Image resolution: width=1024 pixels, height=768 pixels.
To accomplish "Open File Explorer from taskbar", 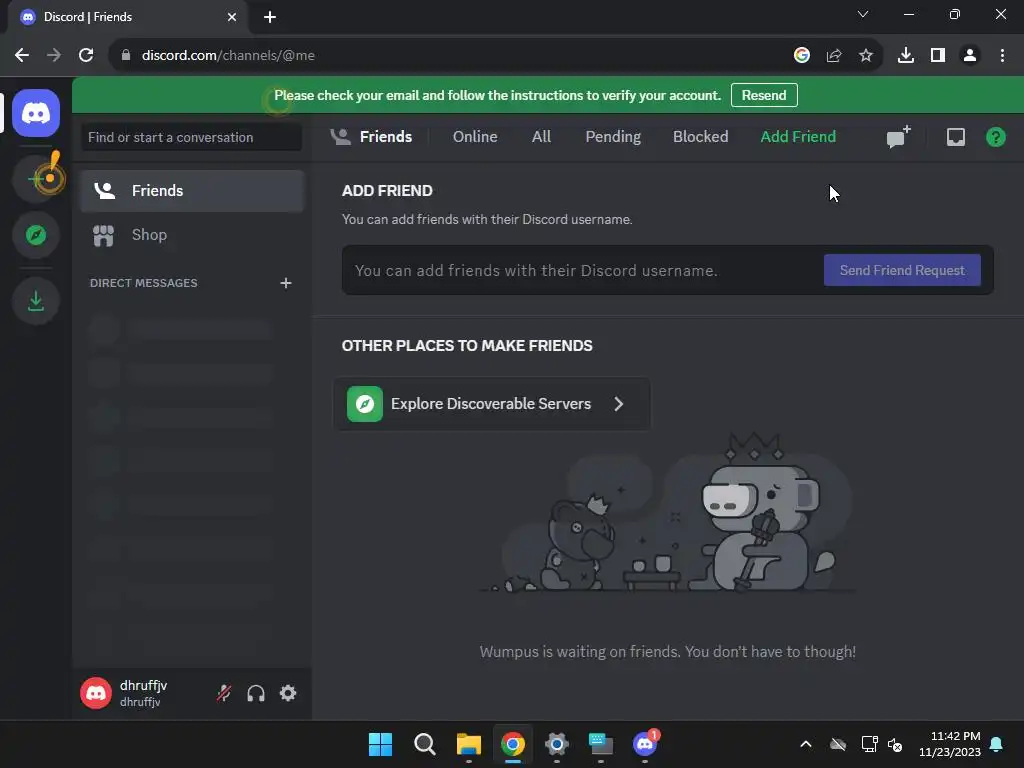I will click(x=468, y=744).
